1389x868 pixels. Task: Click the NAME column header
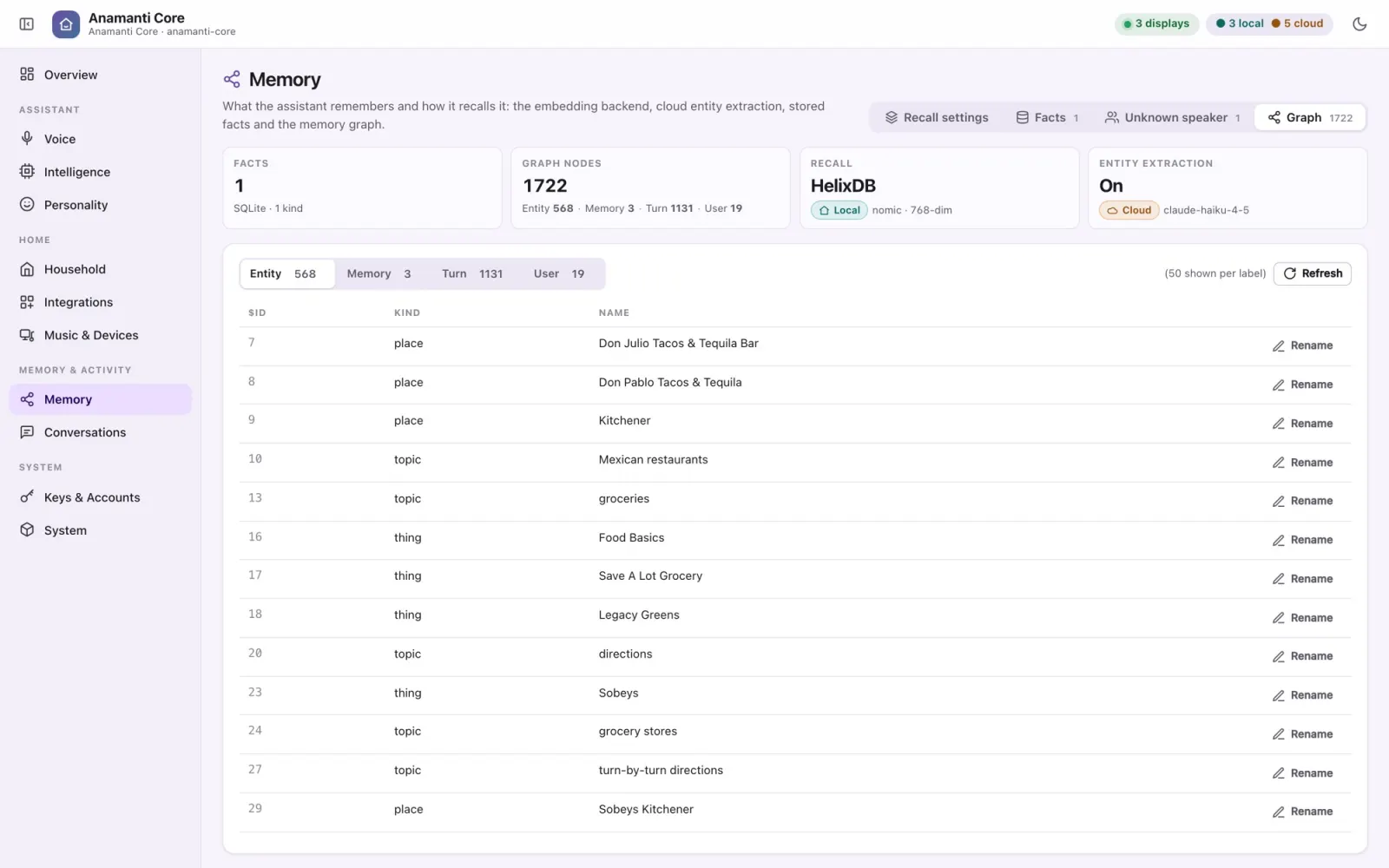point(614,312)
